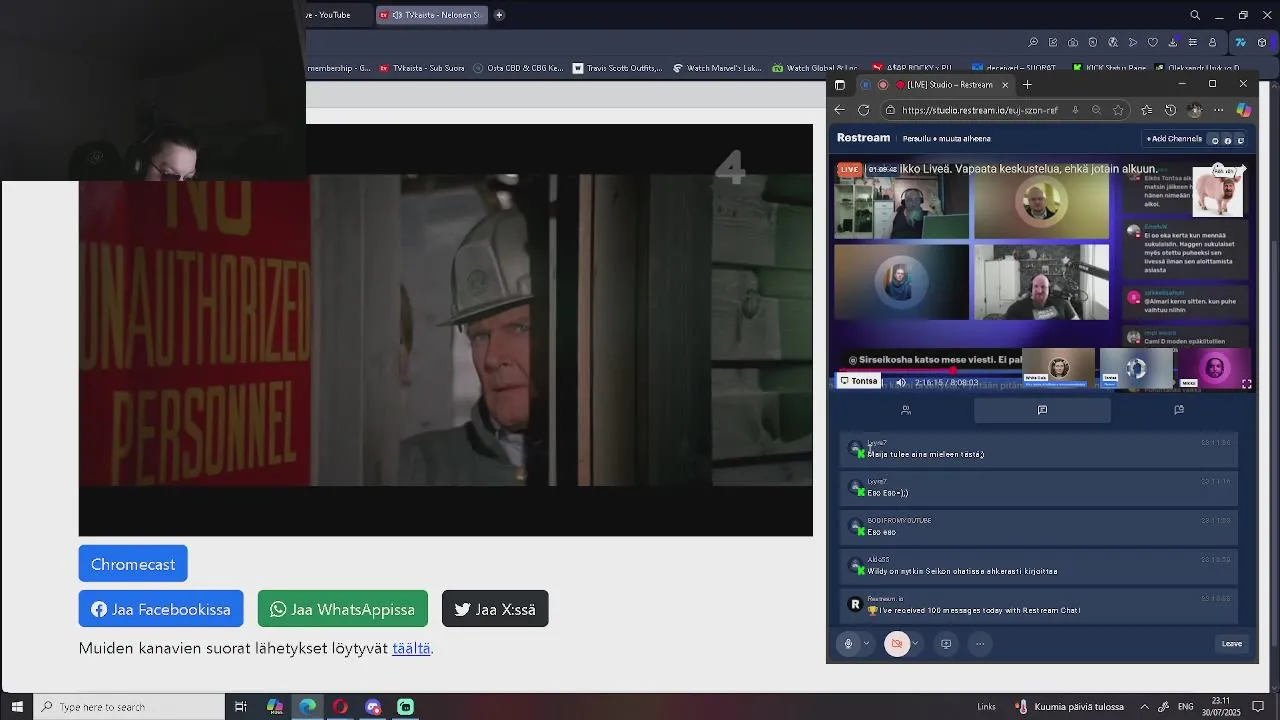Mute the stream preview volume icon
1280x720 pixels.
[x=901, y=382]
